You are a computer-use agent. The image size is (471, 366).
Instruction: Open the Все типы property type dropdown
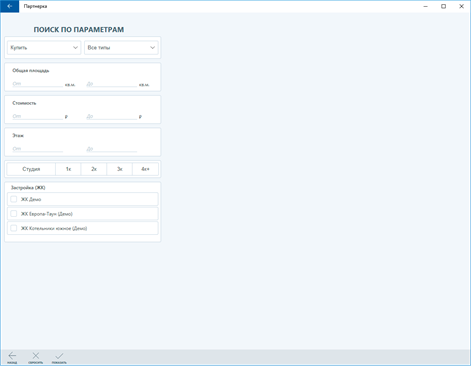pos(121,48)
